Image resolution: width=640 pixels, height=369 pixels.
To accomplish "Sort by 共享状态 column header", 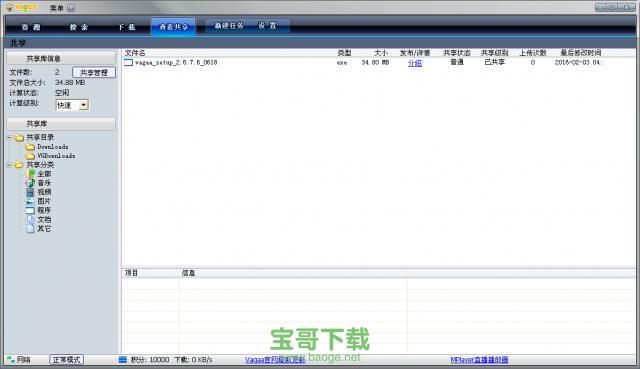I will pyautogui.click(x=457, y=53).
